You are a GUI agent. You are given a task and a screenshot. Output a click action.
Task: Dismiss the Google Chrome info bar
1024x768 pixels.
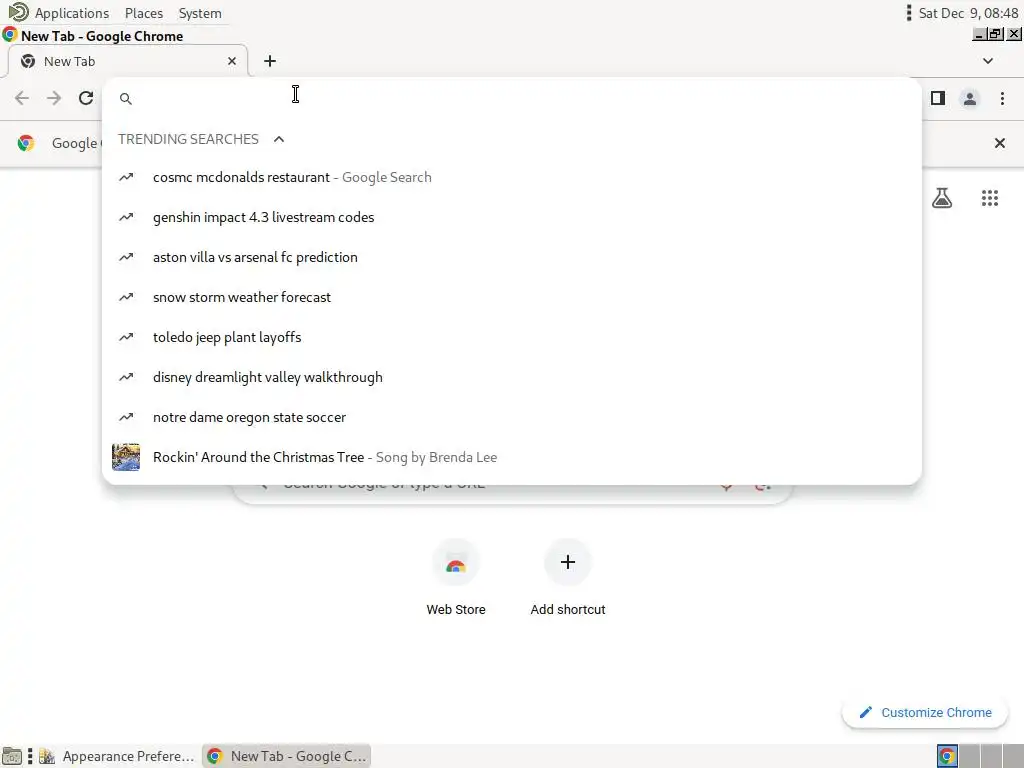[x=1000, y=143]
